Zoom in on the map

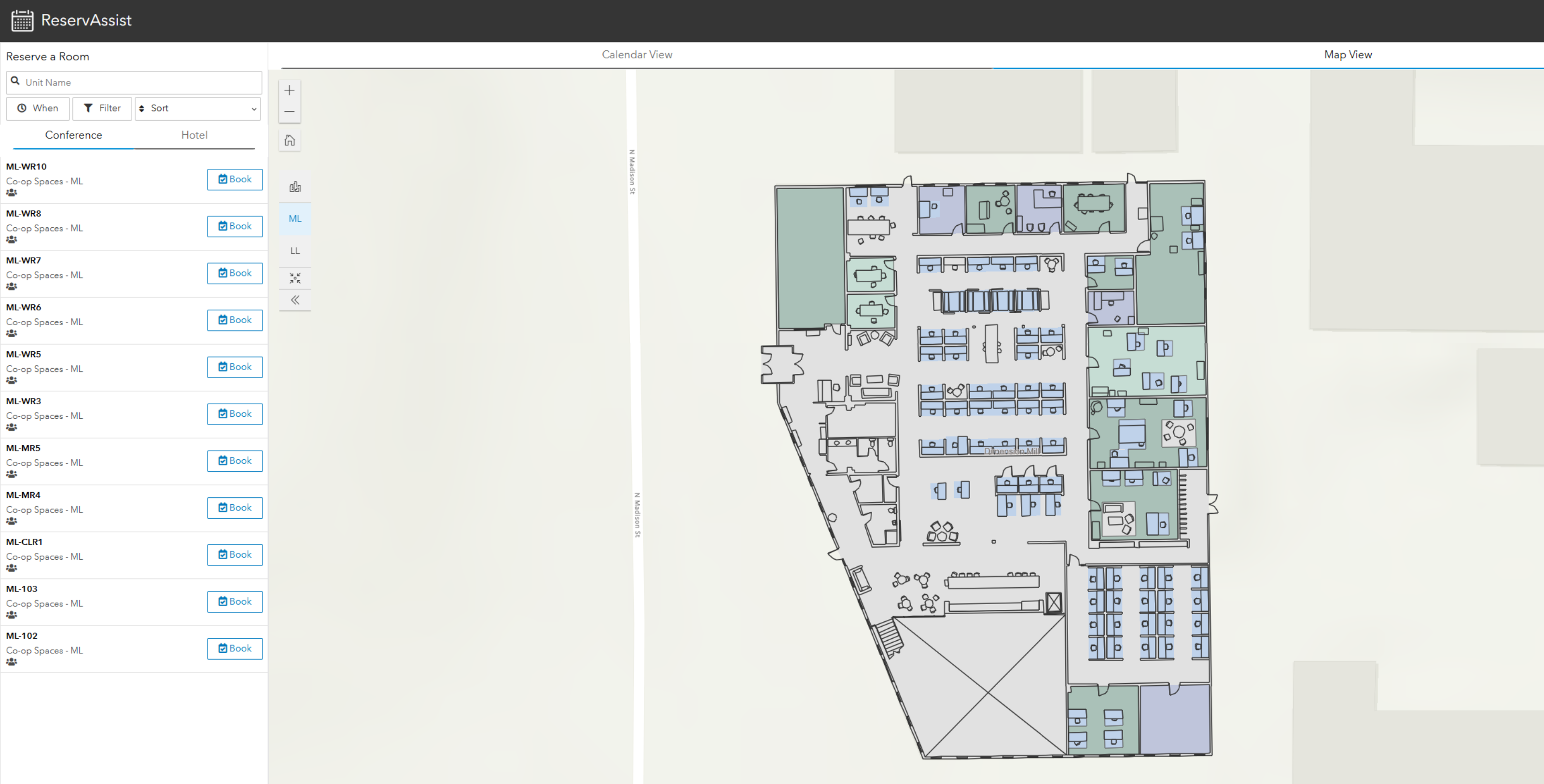290,90
